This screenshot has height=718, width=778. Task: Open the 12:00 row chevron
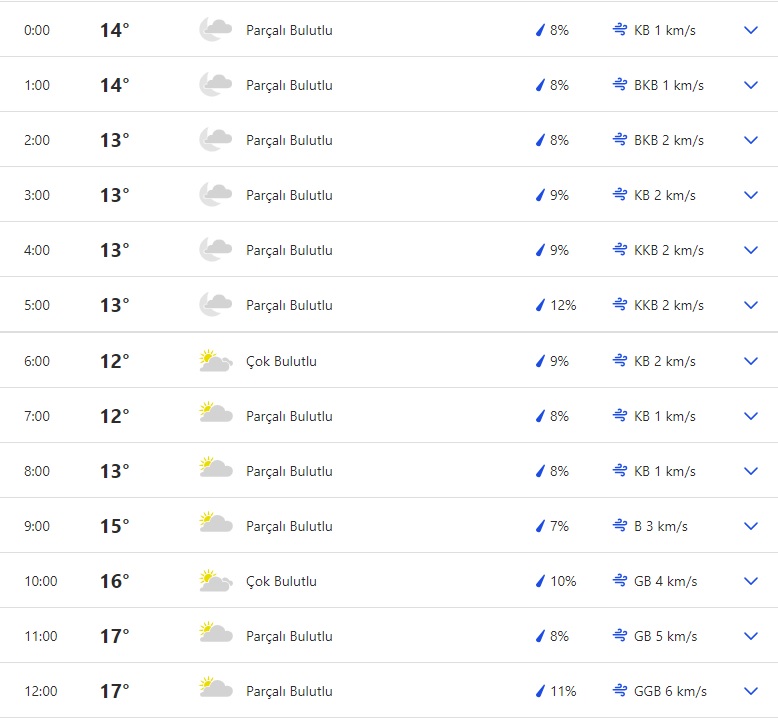point(751,691)
